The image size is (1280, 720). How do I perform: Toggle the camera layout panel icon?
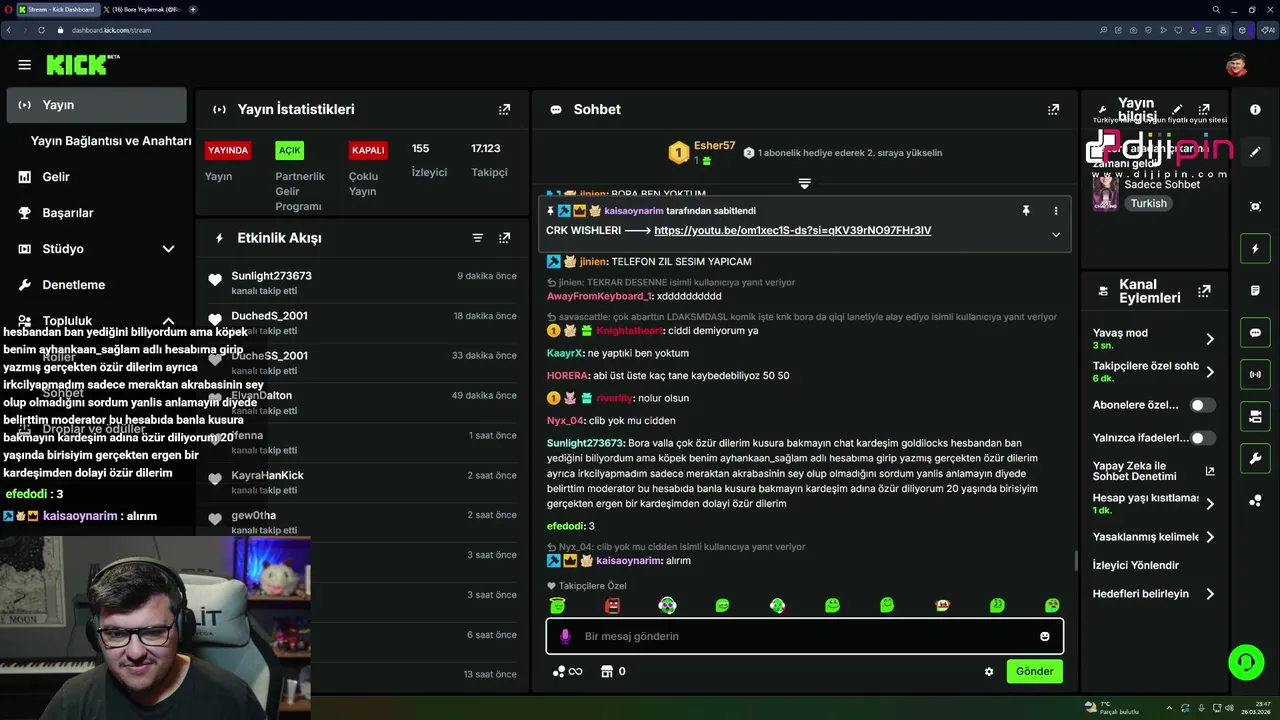[x=1255, y=416]
